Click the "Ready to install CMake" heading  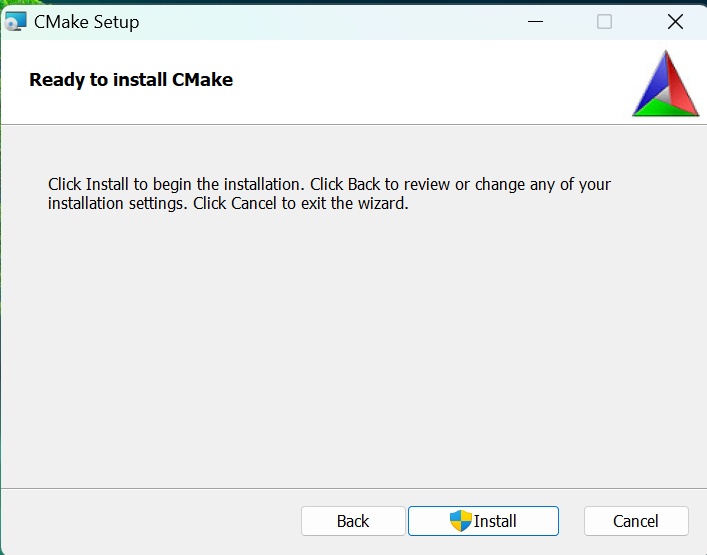(131, 80)
